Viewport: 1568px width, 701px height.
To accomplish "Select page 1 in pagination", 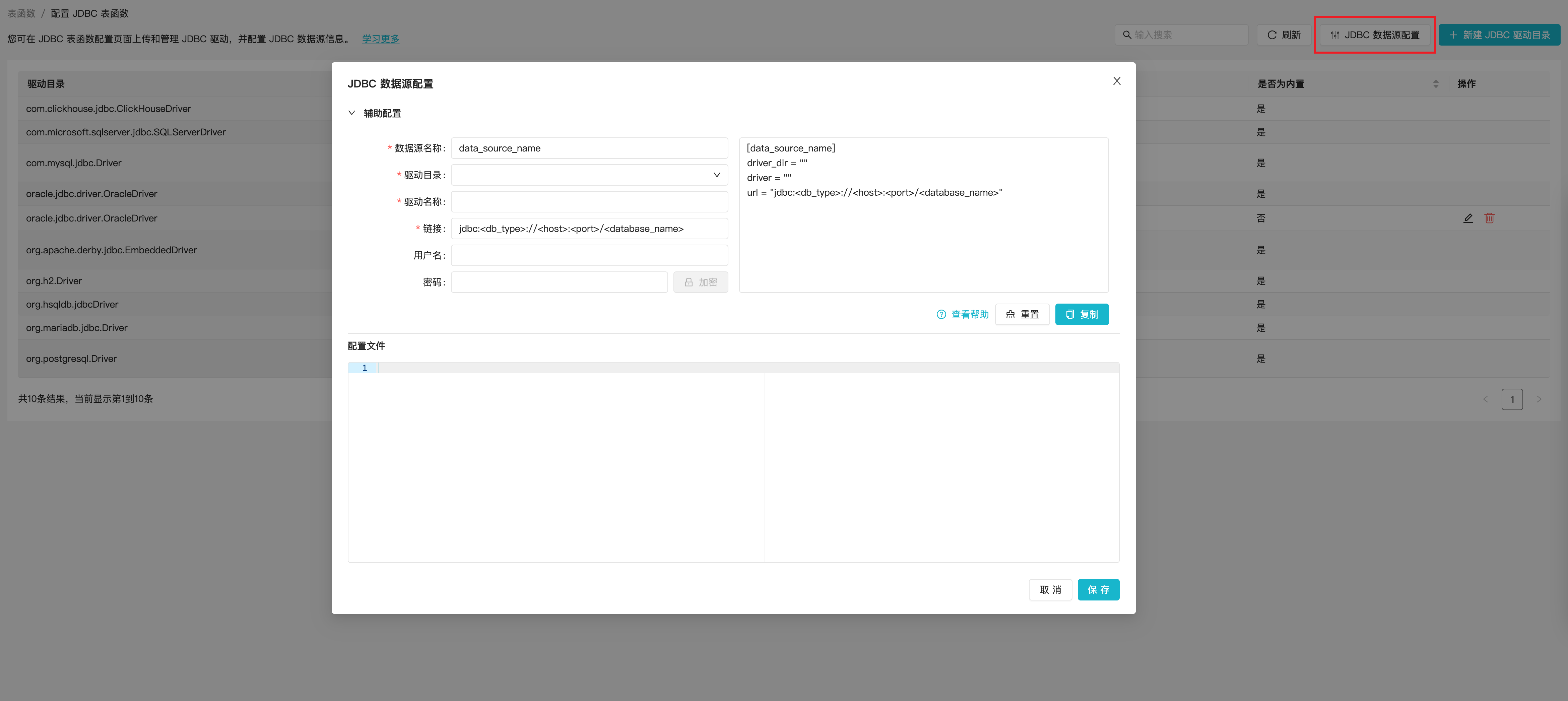I will [1512, 399].
